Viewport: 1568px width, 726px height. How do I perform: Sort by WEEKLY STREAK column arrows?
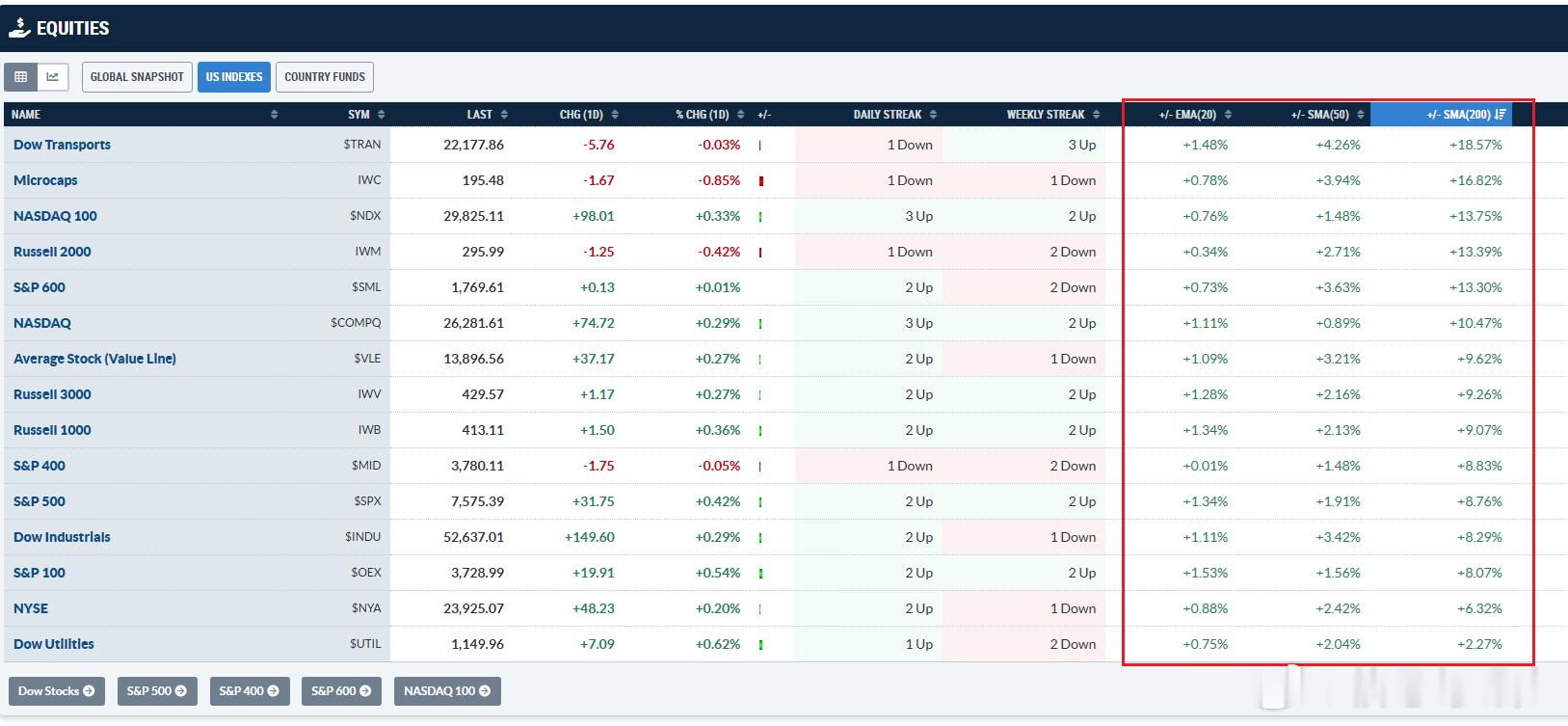1097,115
